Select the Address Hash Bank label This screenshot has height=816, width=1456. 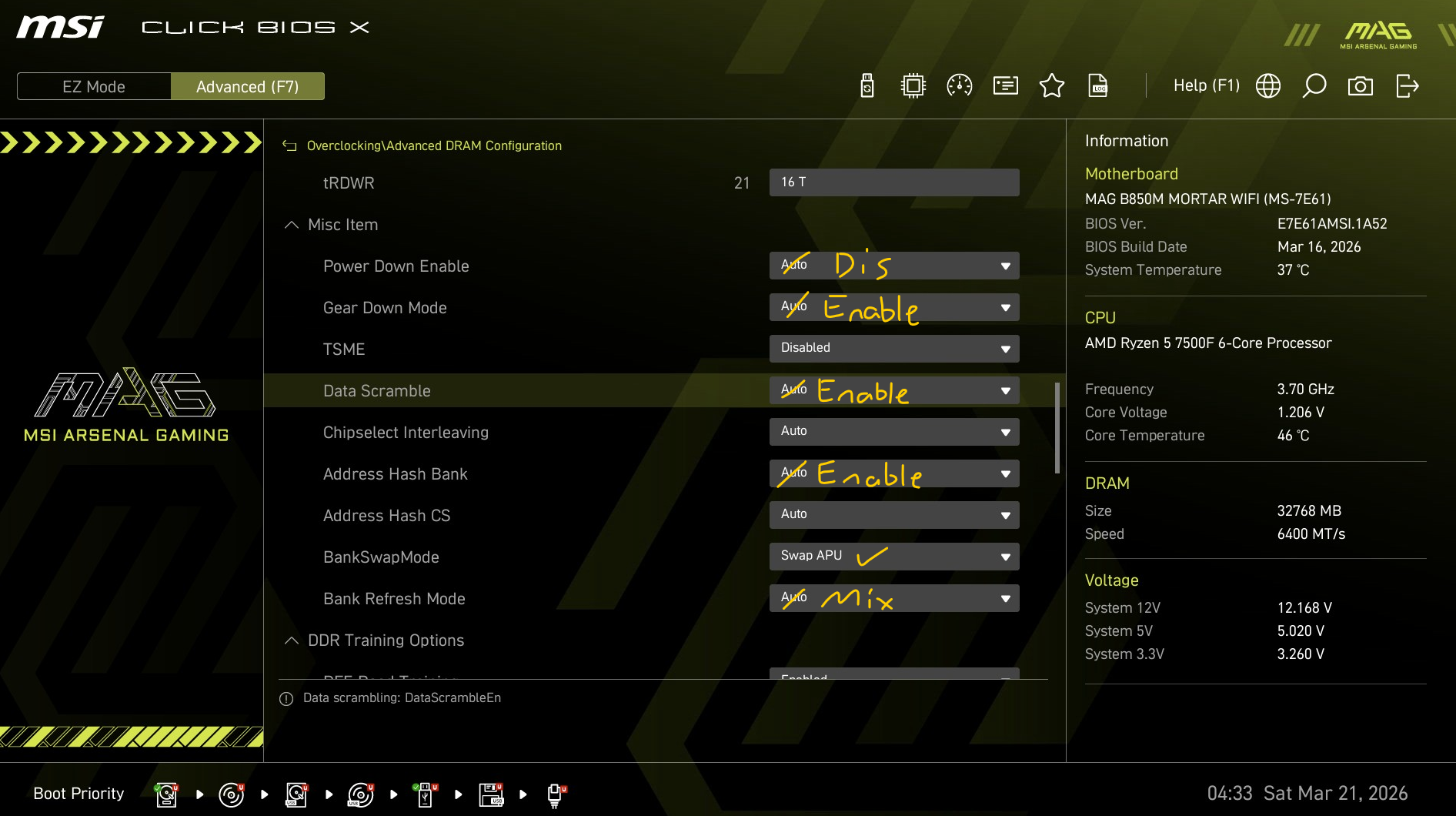click(x=396, y=474)
